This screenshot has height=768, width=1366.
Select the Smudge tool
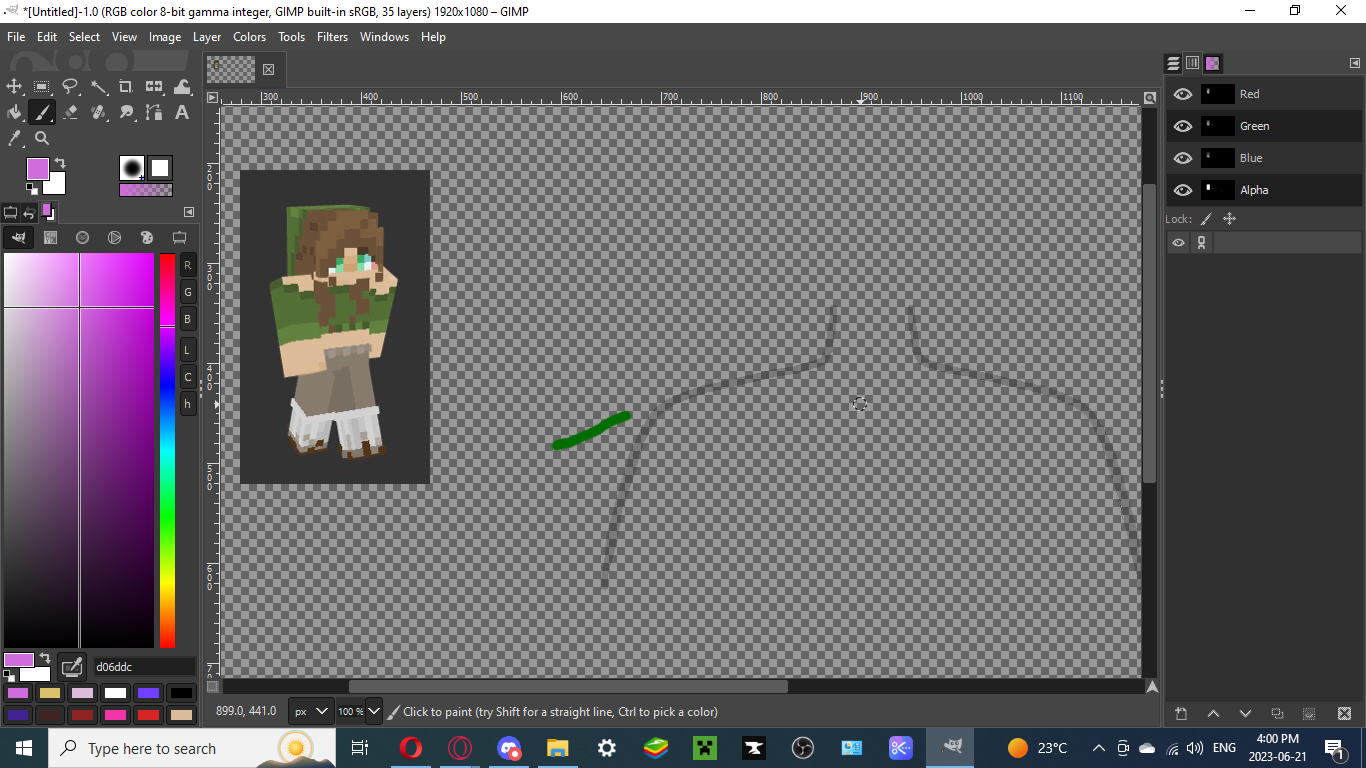tap(126, 112)
